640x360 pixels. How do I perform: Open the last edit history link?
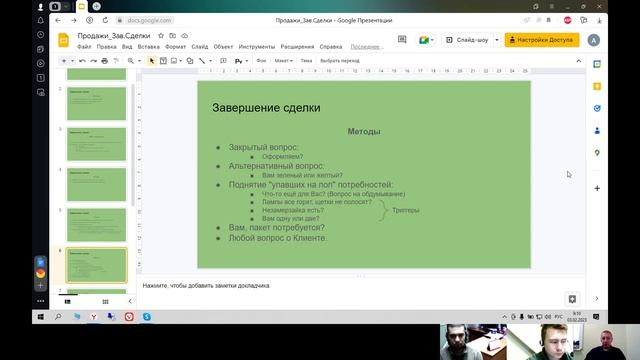pyautogui.click(x=366, y=47)
